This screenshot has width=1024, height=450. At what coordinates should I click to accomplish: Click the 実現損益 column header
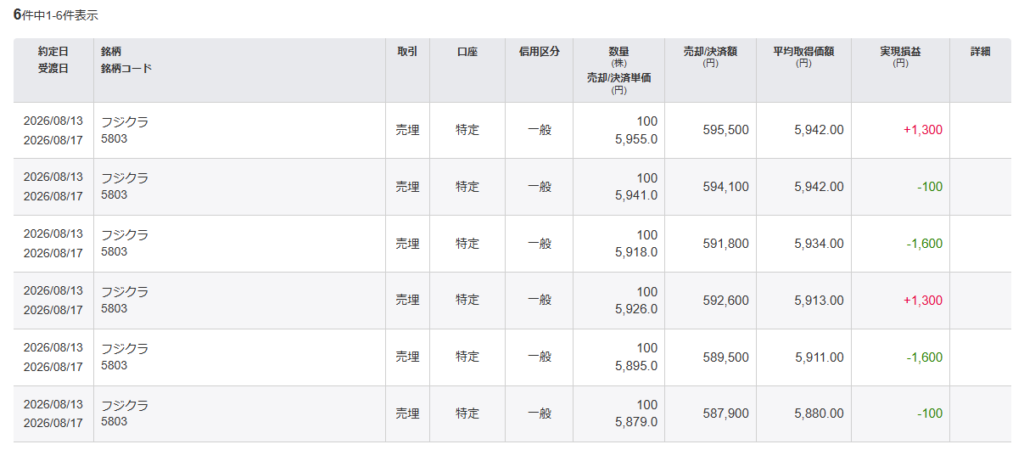901,70
